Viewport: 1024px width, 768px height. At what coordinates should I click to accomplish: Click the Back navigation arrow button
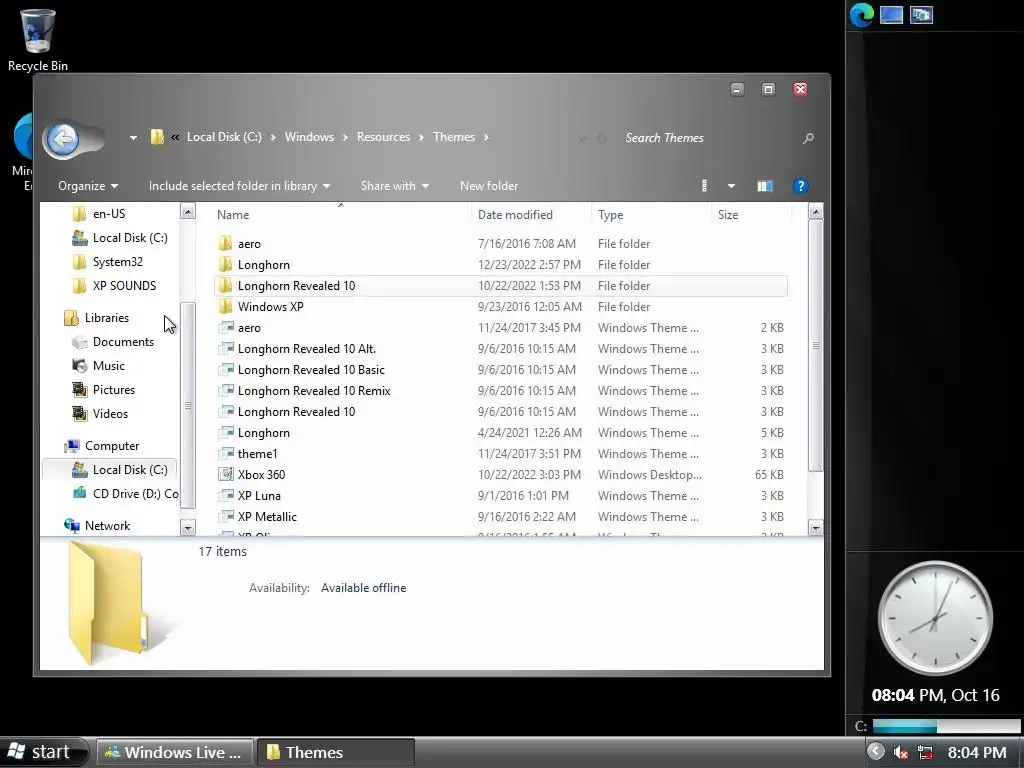coord(64,138)
